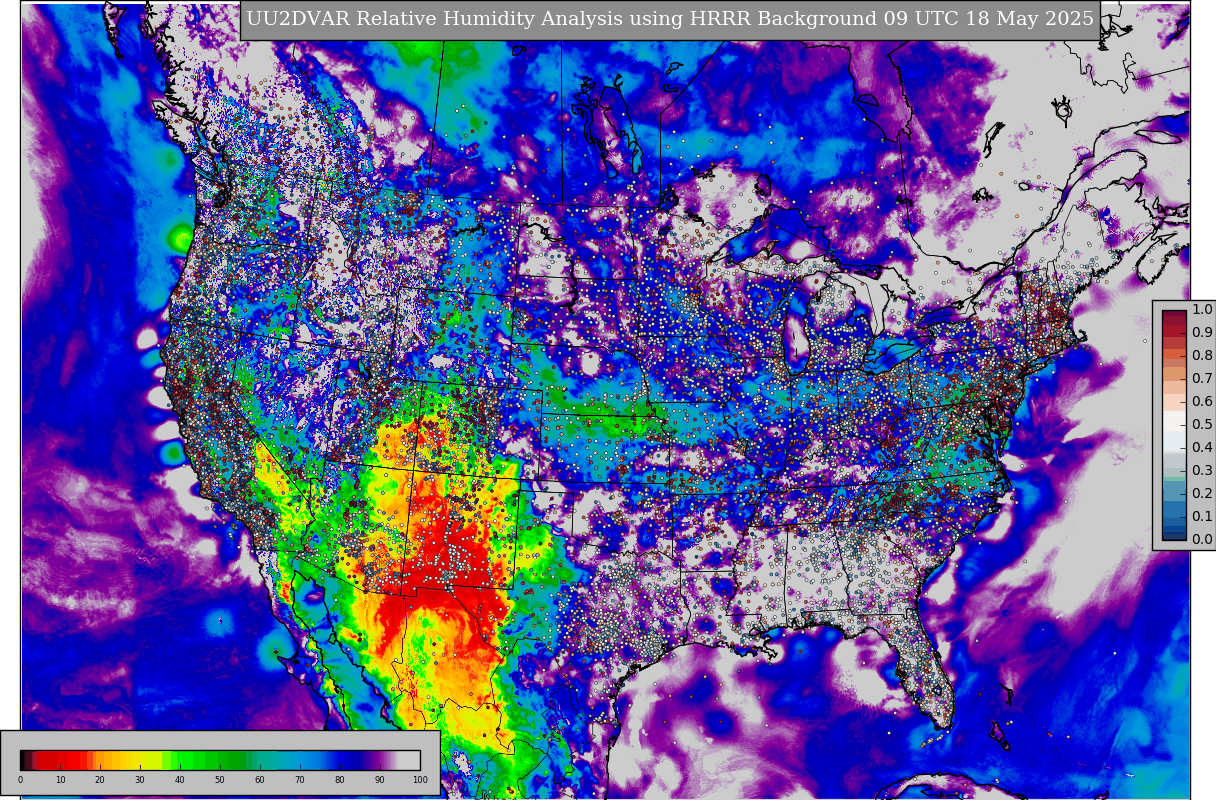The height and width of the screenshot is (800, 1216).
Task: Click the 0 tick label on humidity colorbar
Action: point(20,780)
